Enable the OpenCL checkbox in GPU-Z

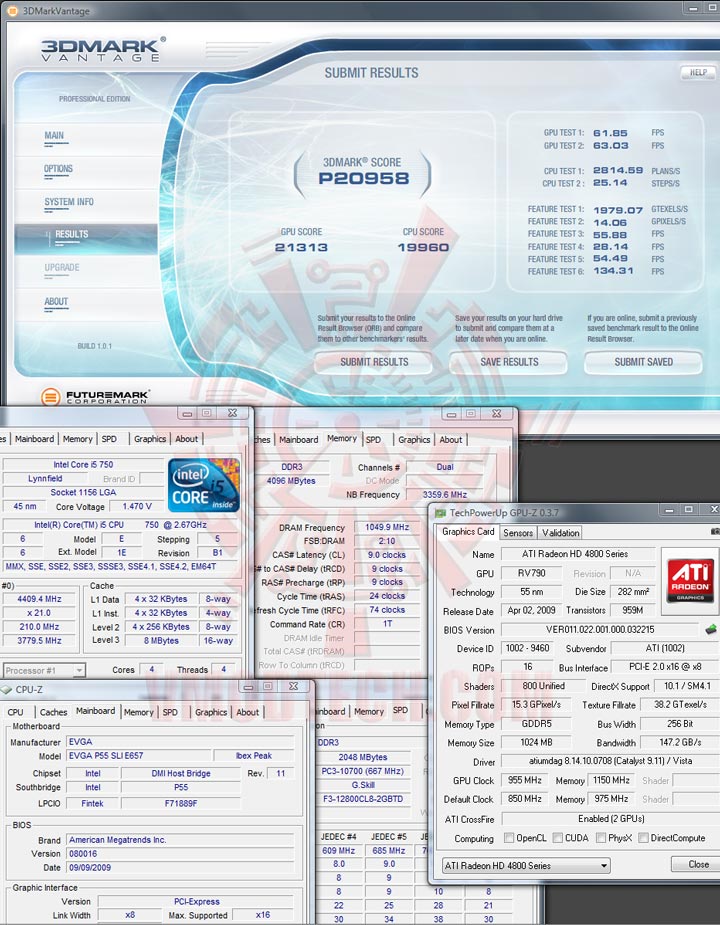[509, 838]
